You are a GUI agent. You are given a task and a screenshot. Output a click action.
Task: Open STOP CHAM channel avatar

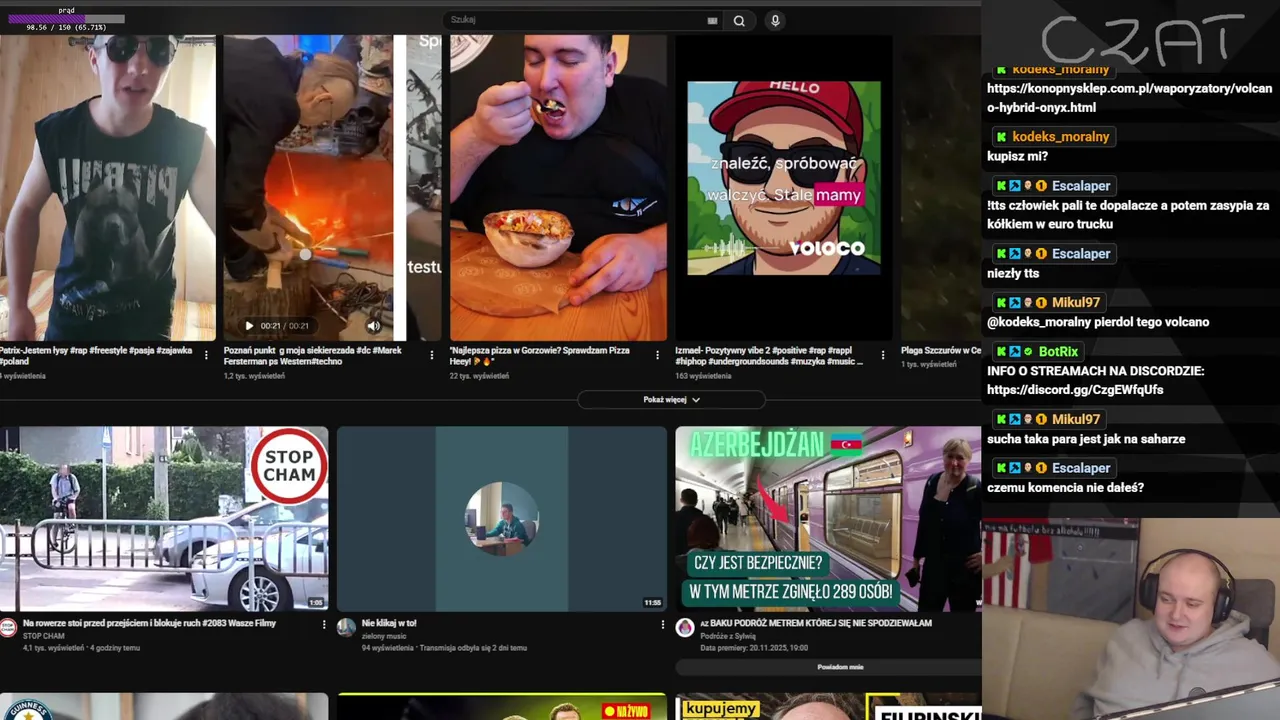point(8,627)
